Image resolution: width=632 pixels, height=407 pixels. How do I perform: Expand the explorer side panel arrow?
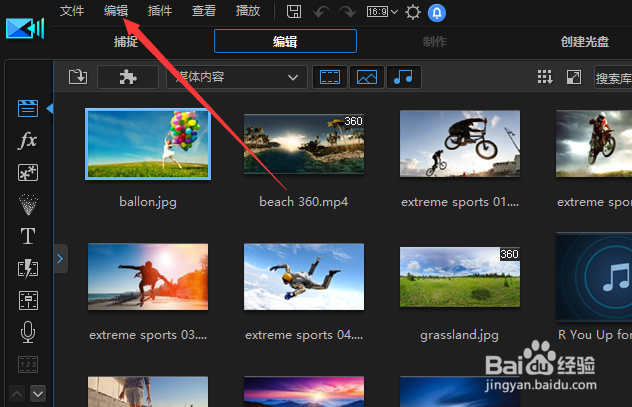click(60, 259)
